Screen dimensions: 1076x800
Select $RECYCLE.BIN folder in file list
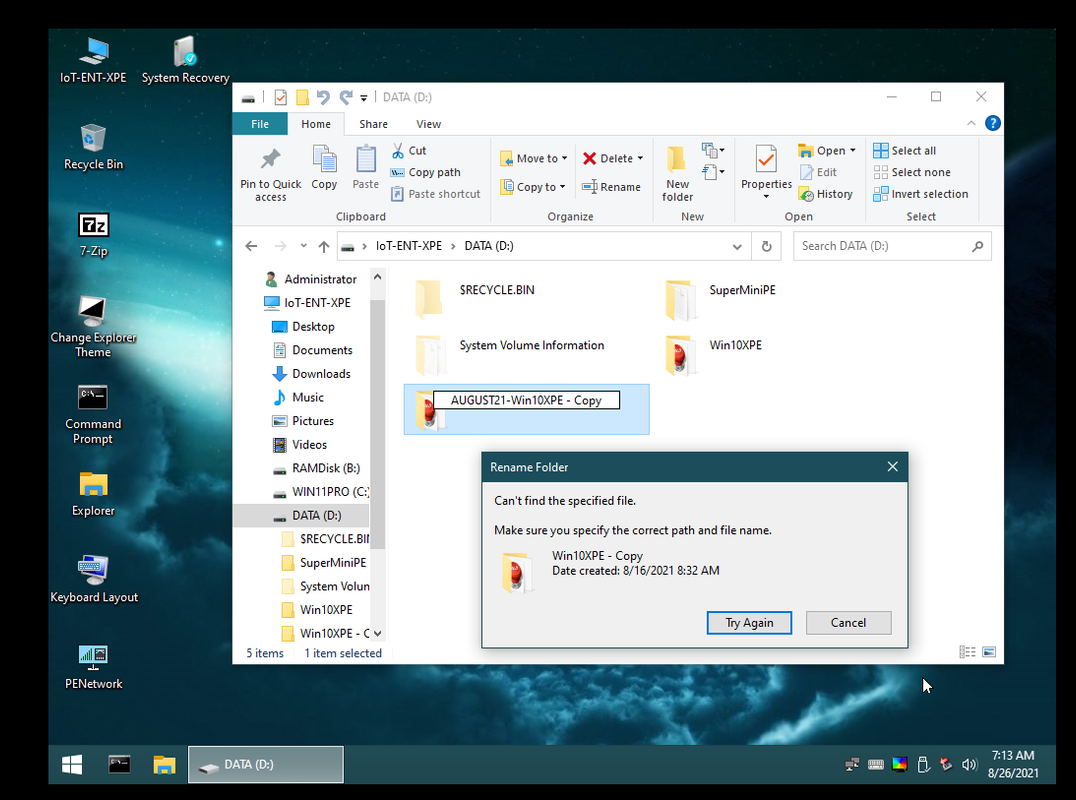(x=475, y=300)
